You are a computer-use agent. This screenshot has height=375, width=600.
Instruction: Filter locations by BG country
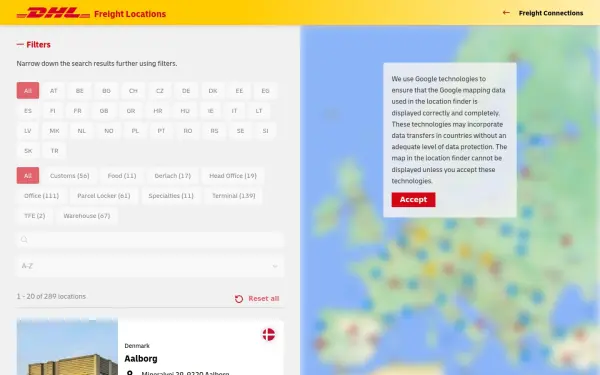click(106, 91)
